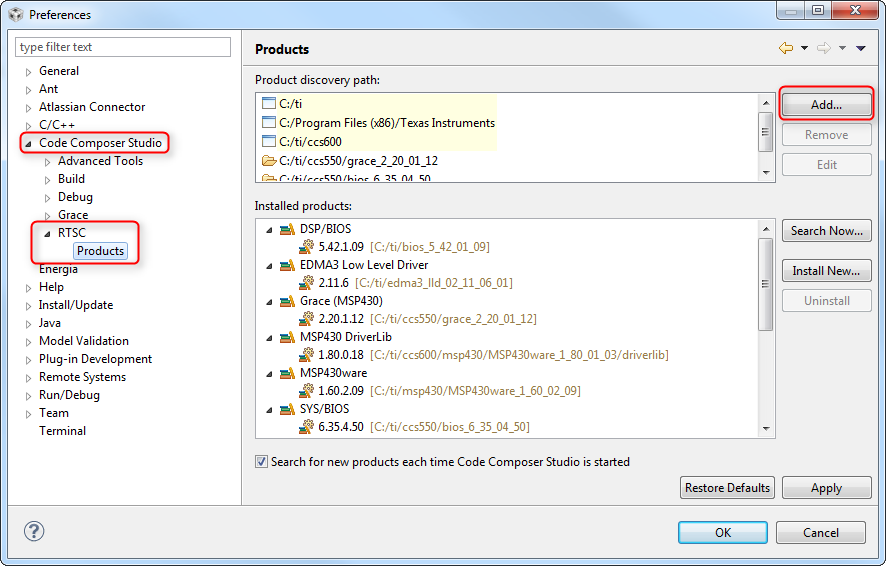
Task: Select Products under RTSC
Action: point(101,251)
